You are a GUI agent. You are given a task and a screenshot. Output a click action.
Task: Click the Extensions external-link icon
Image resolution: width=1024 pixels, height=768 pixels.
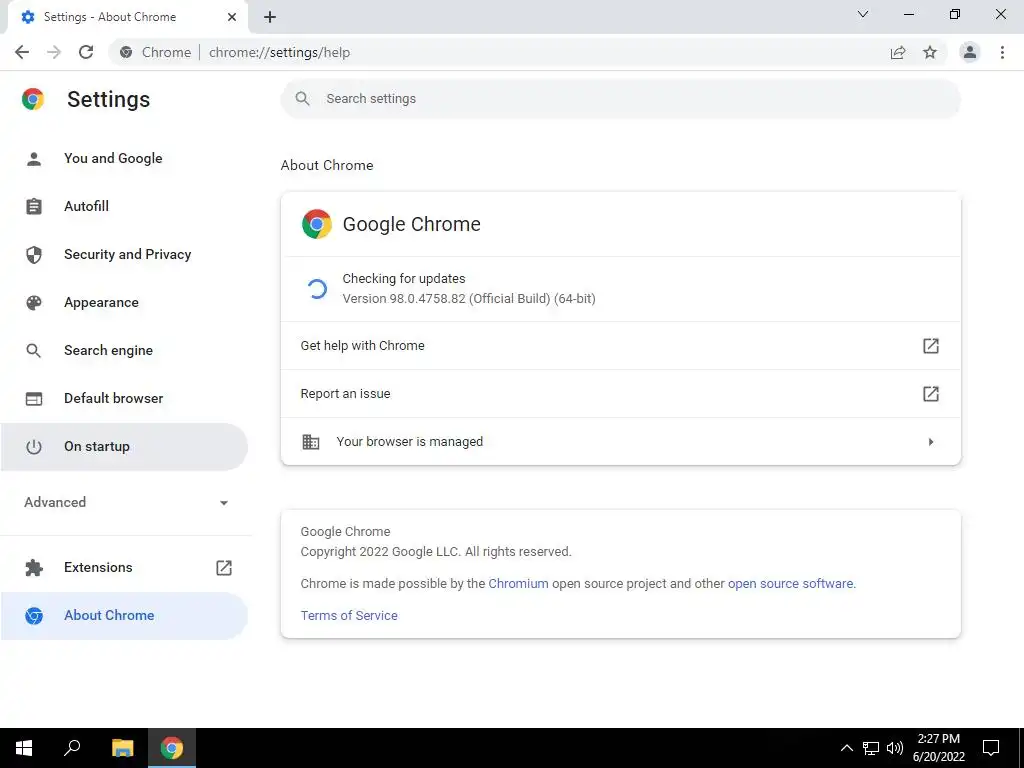point(224,568)
